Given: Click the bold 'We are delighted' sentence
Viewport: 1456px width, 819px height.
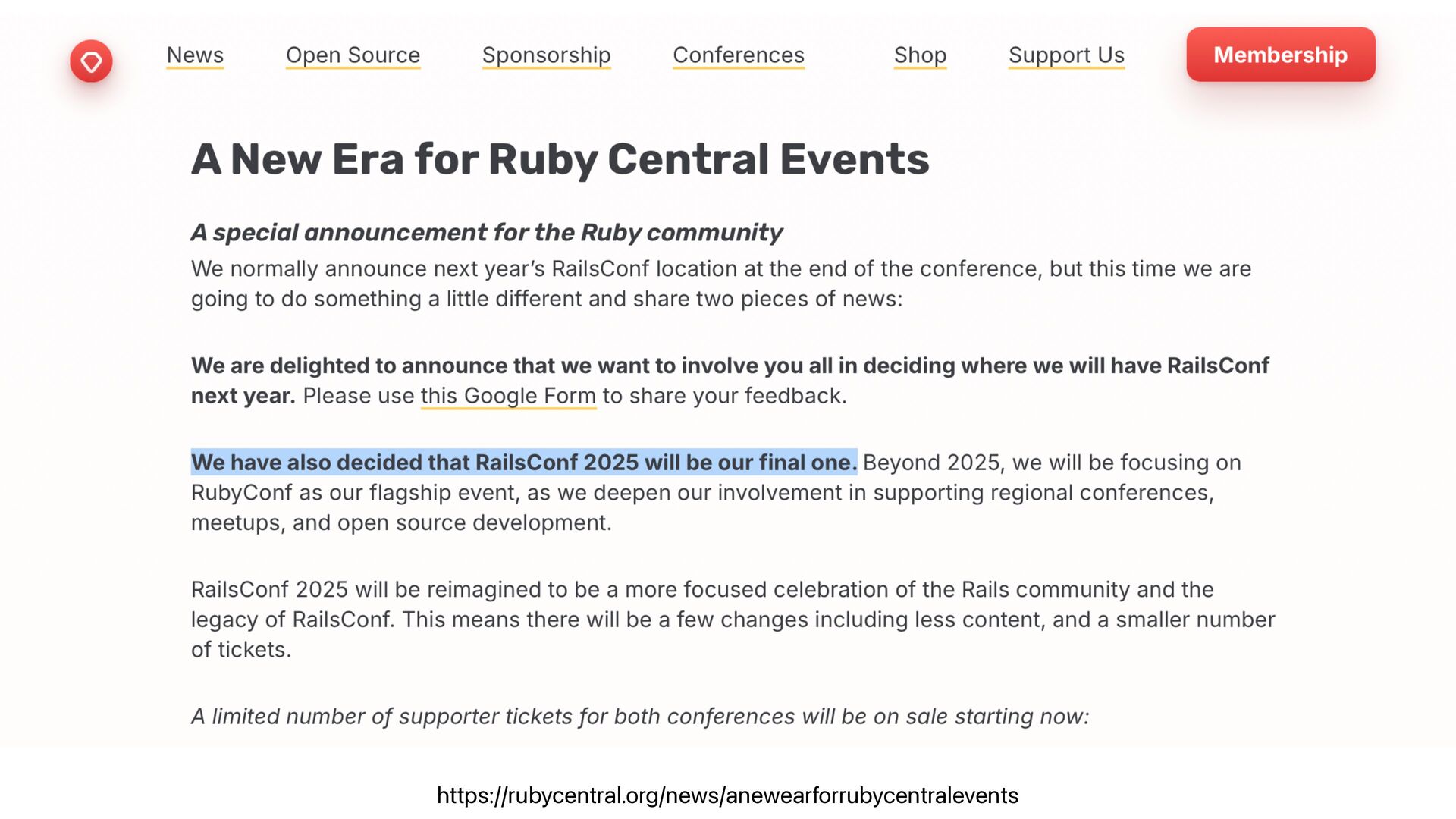Looking at the screenshot, I should coord(730,366).
